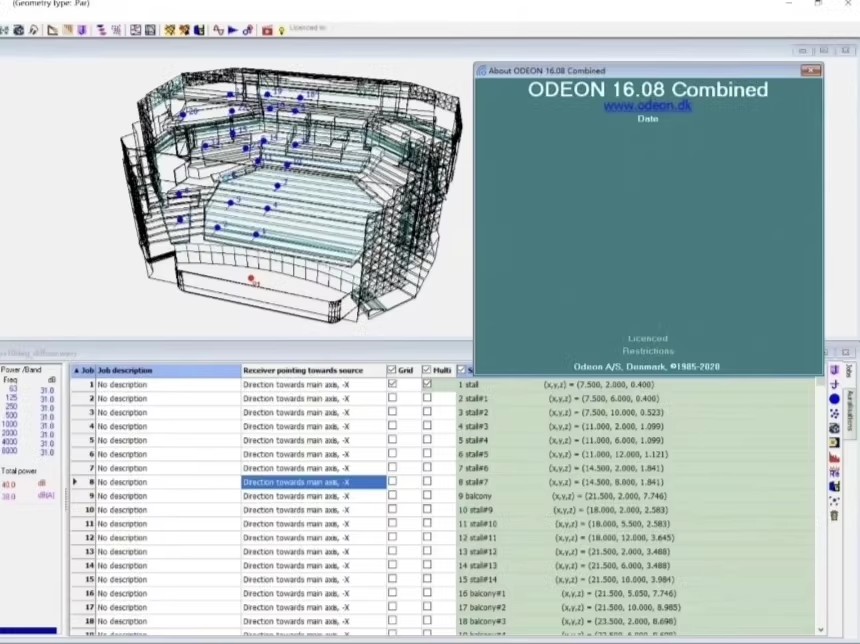Image resolution: width=860 pixels, height=644 pixels.
Task: Click the minimize button of the 3D view window
Action: 802,50
